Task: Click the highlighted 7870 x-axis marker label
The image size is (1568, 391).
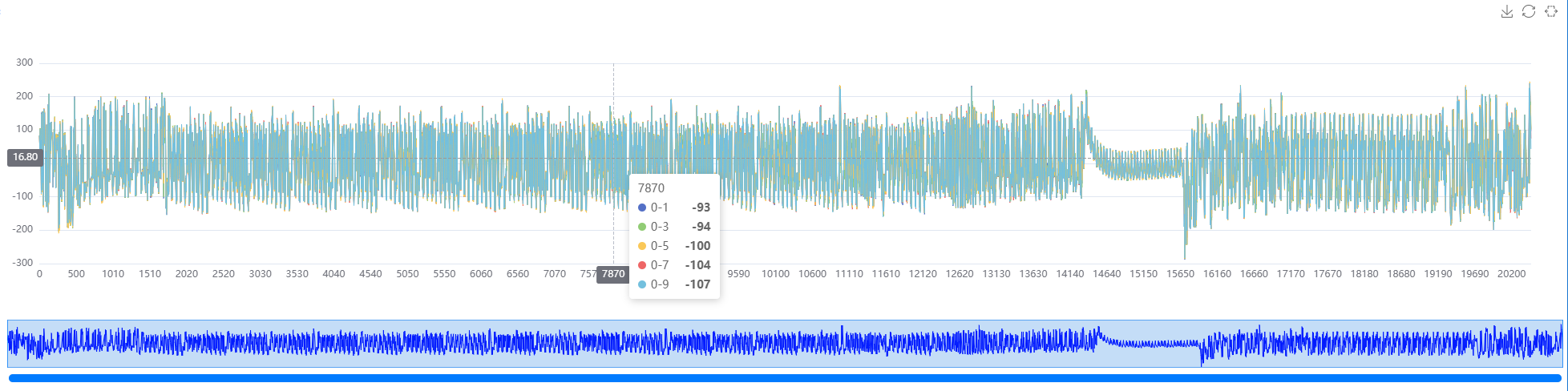Action: (x=613, y=274)
